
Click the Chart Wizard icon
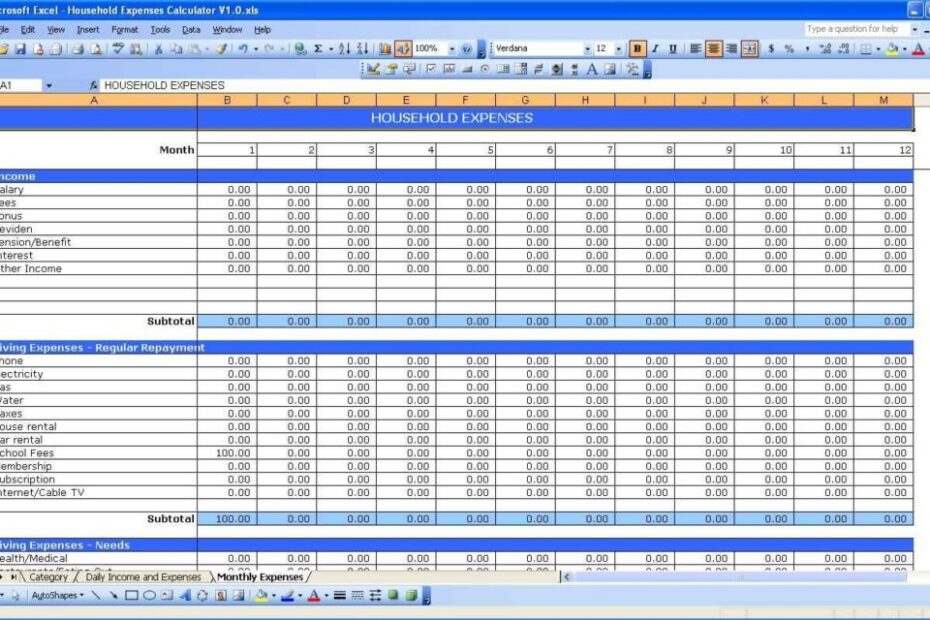coord(384,47)
